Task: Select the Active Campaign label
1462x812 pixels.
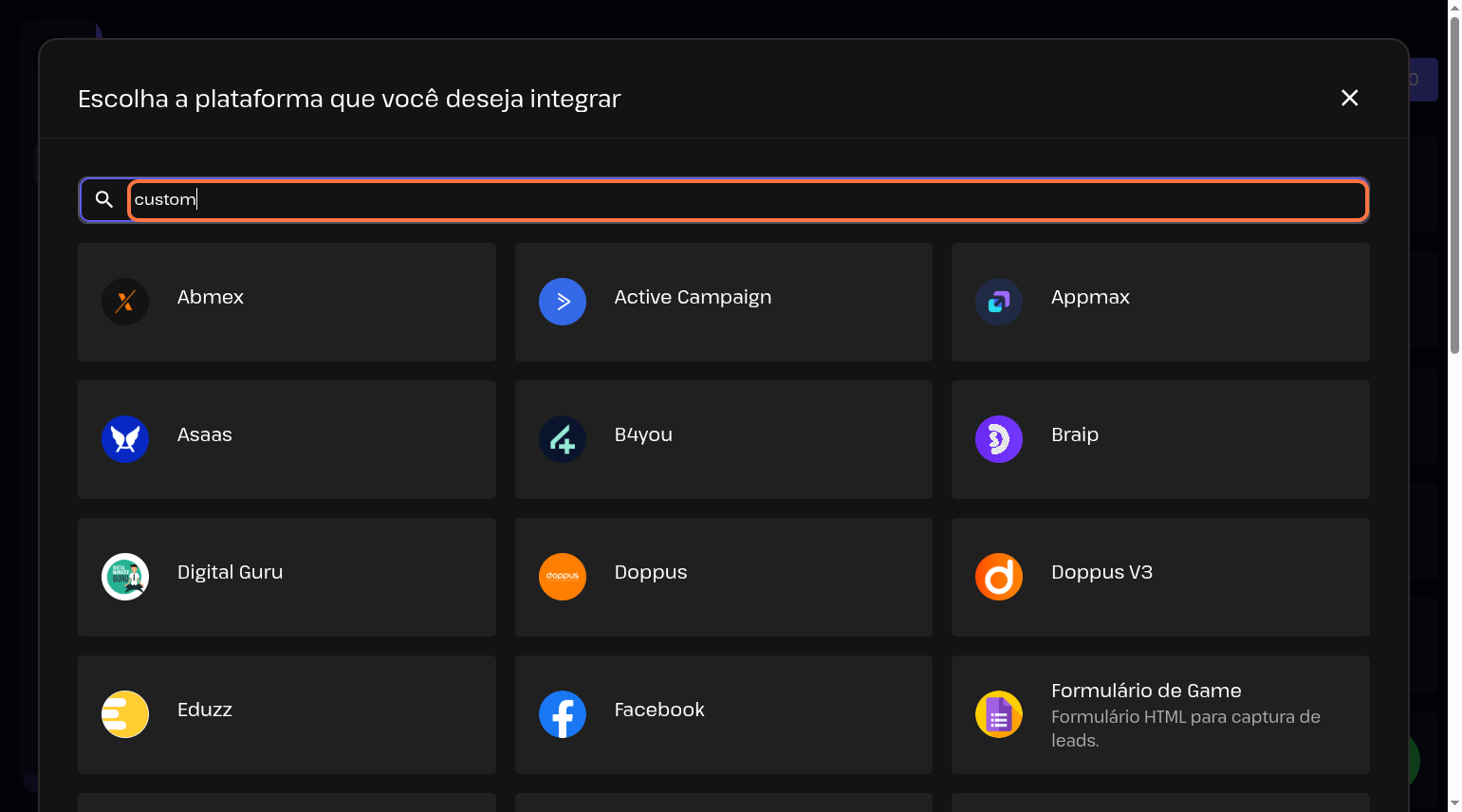Action: click(693, 297)
